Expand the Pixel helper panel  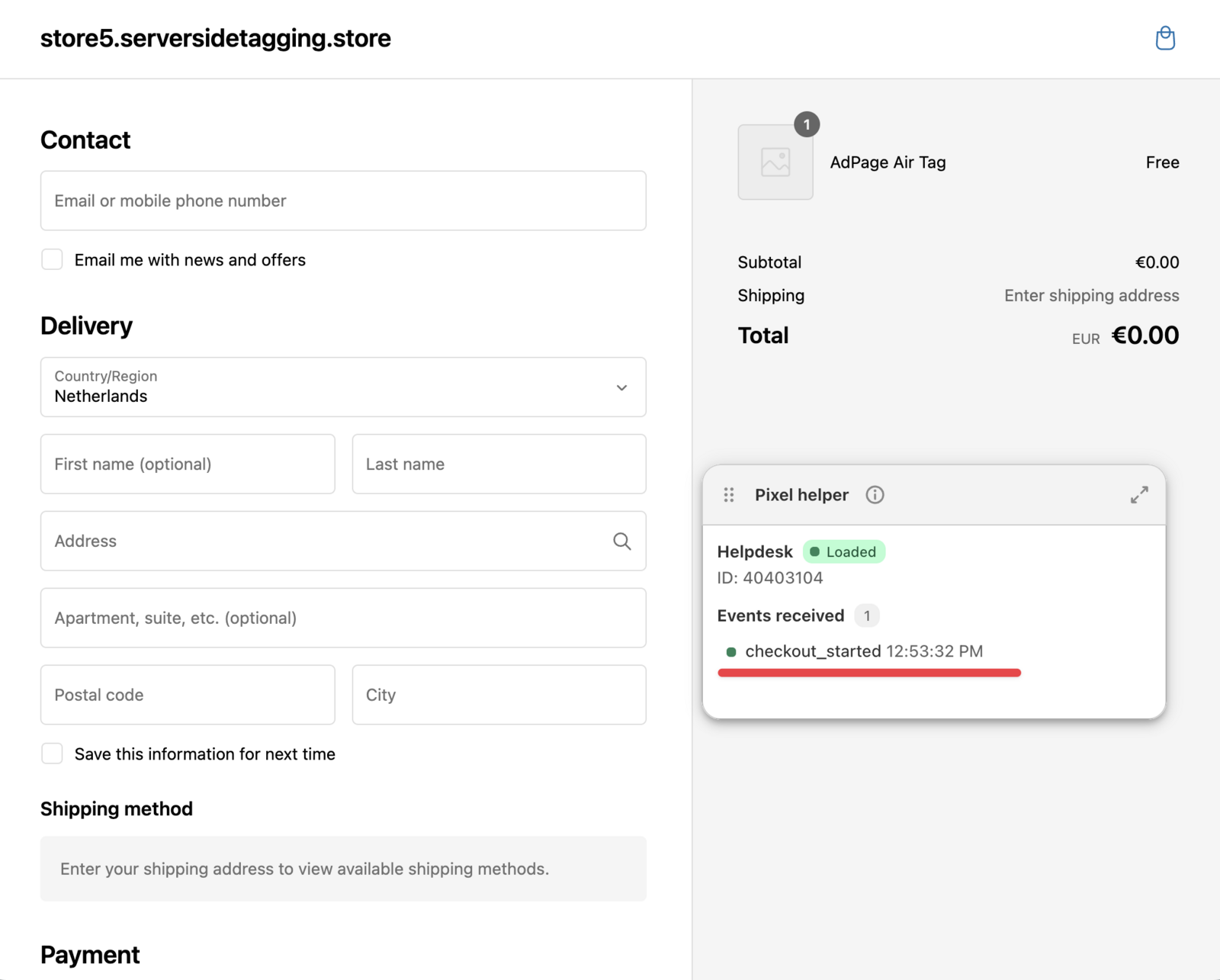click(1138, 495)
